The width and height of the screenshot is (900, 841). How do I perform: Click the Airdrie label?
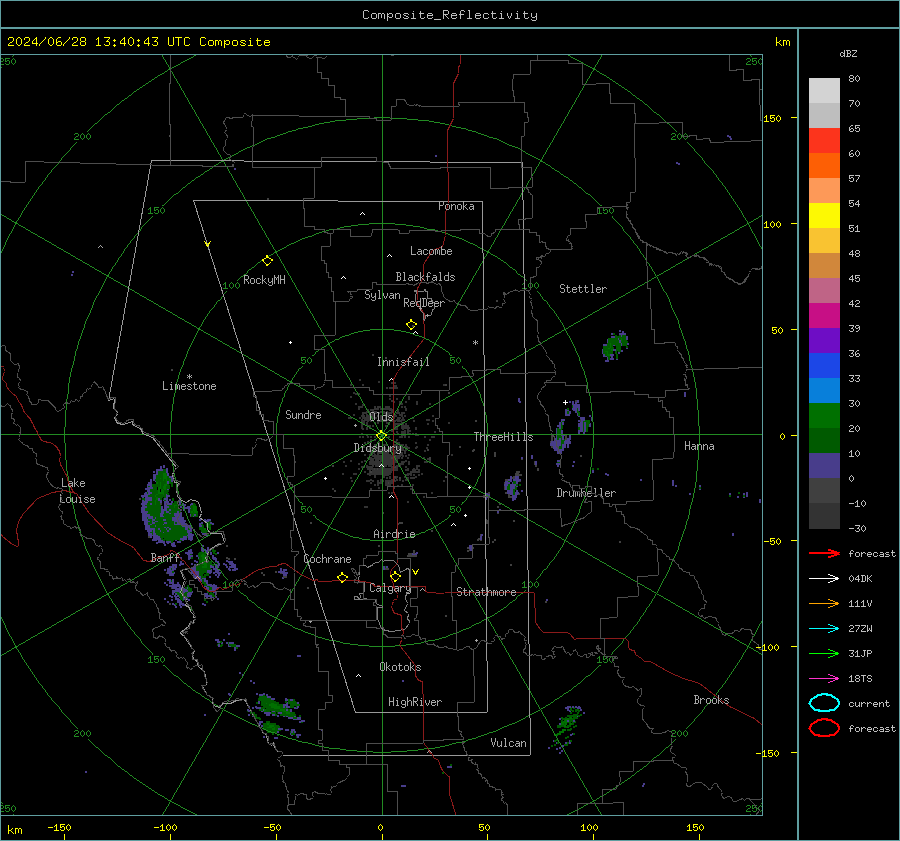(394, 534)
